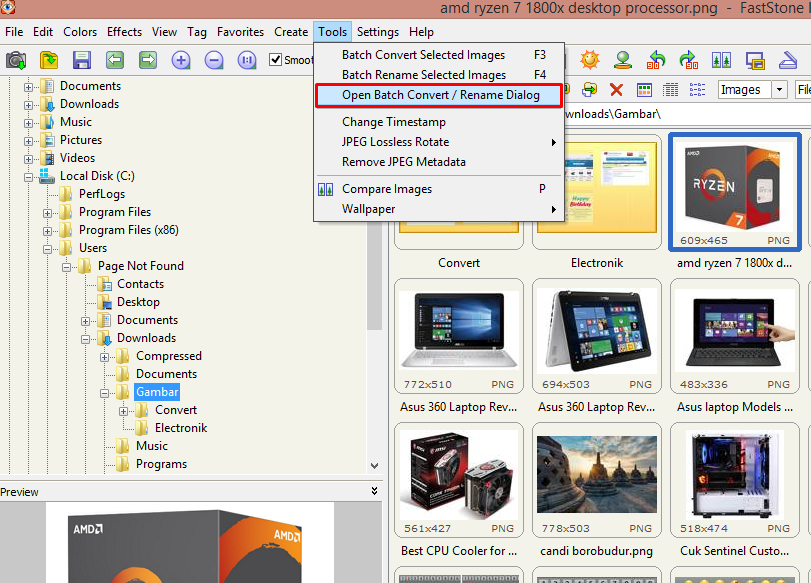Click the move-to-folder icon with green arrow
The image size is (811, 583).
(589, 90)
